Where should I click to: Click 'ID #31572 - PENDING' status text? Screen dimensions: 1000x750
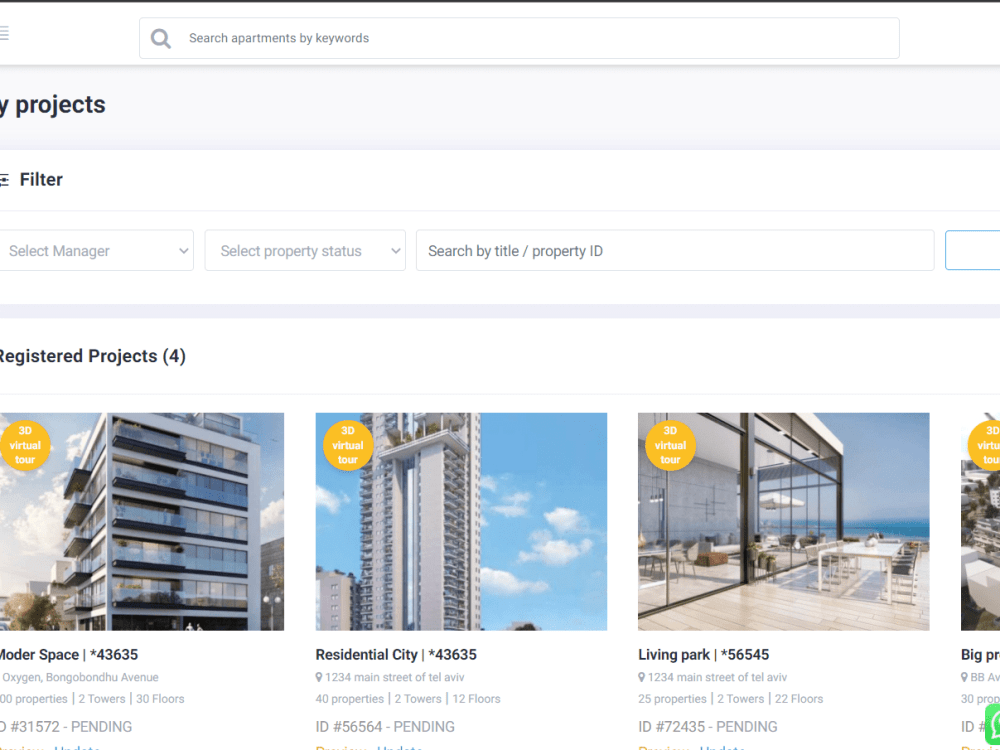[x=66, y=727]
